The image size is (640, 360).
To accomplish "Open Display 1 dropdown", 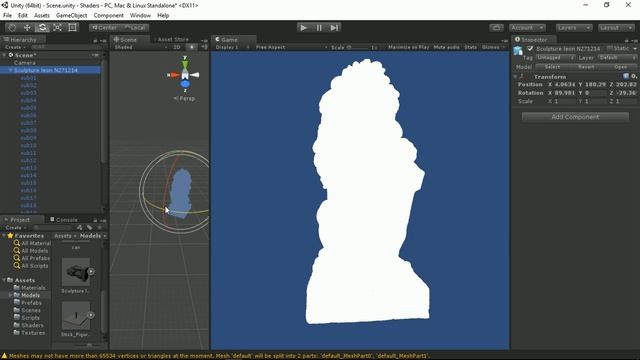I will (232, 47).
